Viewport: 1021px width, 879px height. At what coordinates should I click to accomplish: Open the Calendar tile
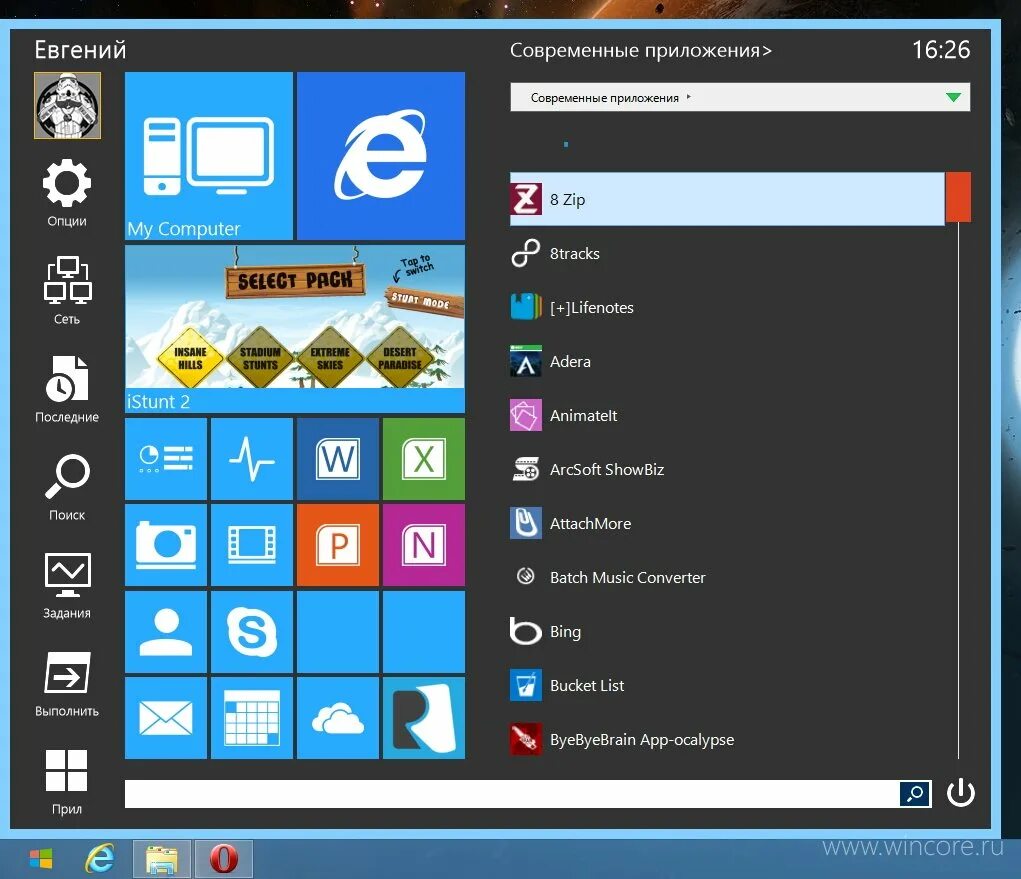click(251, 718)
